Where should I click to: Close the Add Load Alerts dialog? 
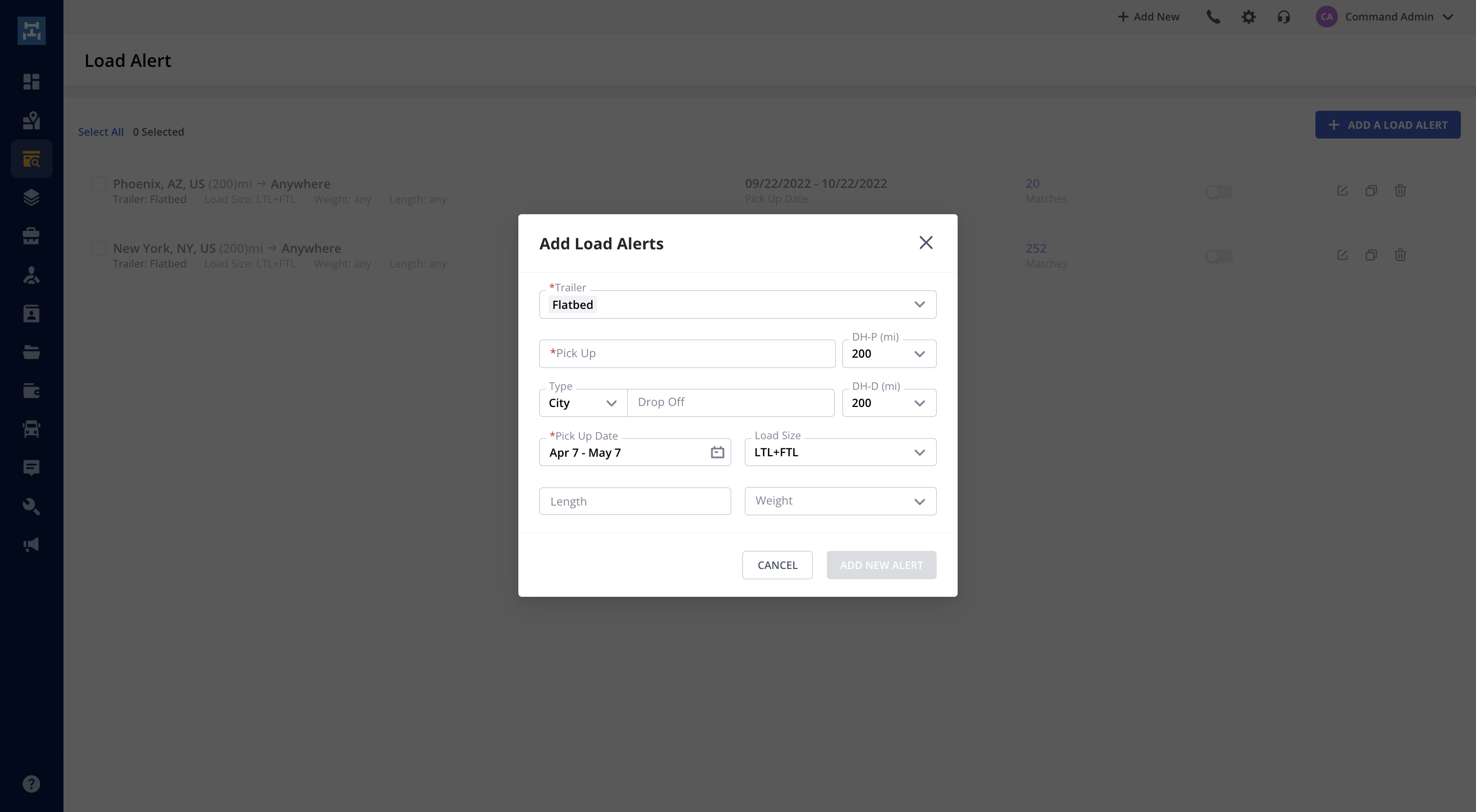pyautogui.click(x=925, y=243)
